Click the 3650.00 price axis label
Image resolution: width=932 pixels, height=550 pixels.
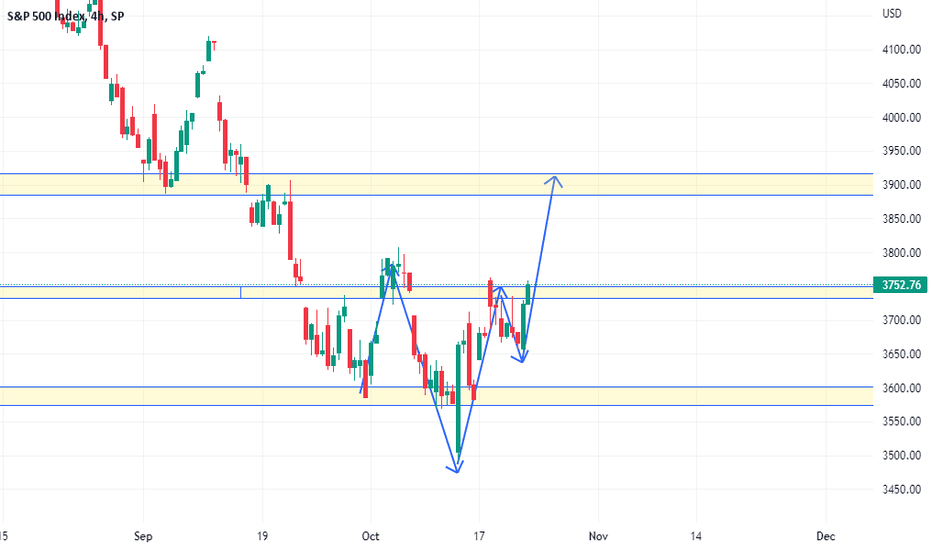(x=902, y=354)
